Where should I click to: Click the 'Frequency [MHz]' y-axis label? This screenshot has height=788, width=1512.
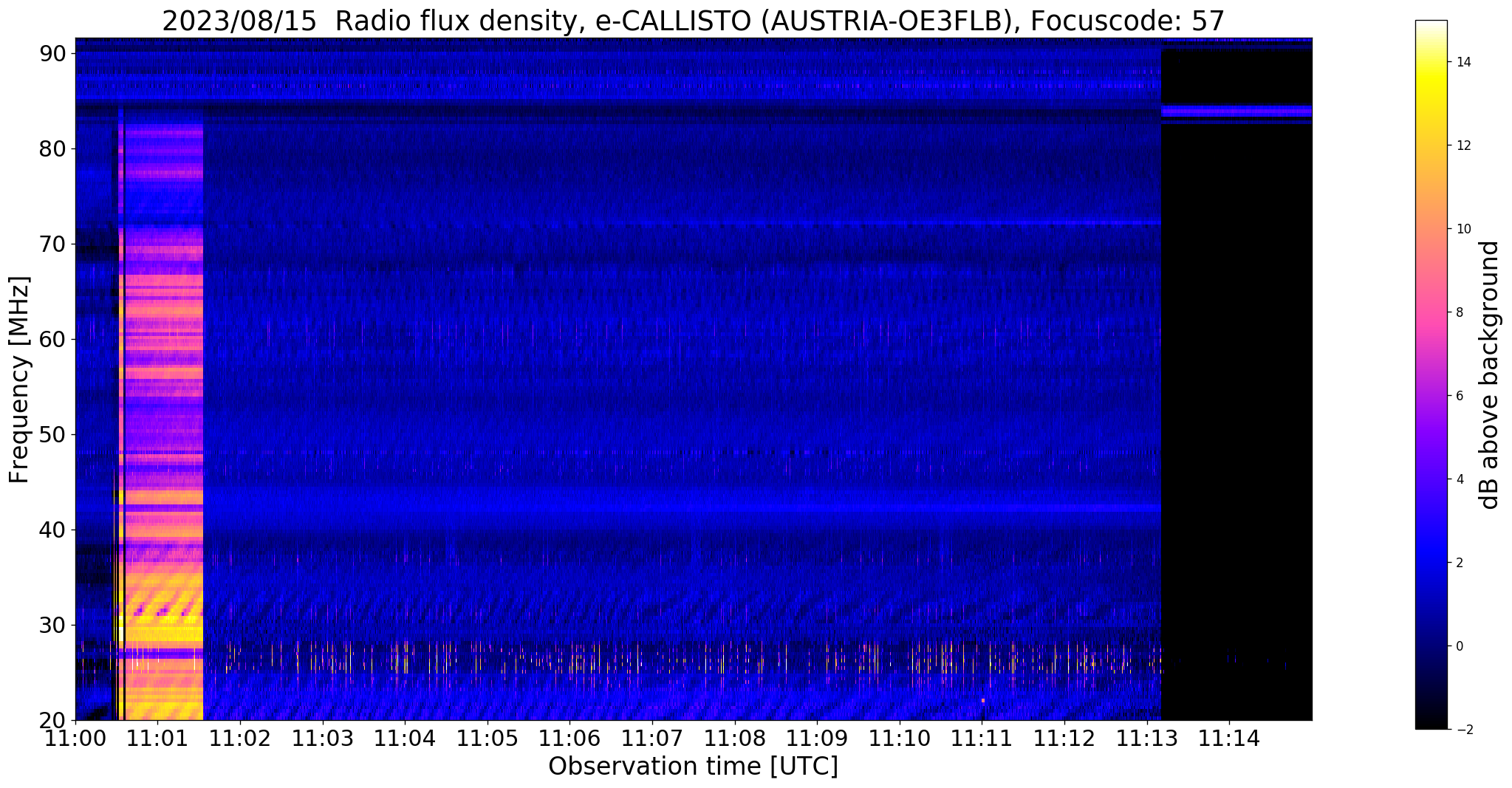[x=19, y=380]
